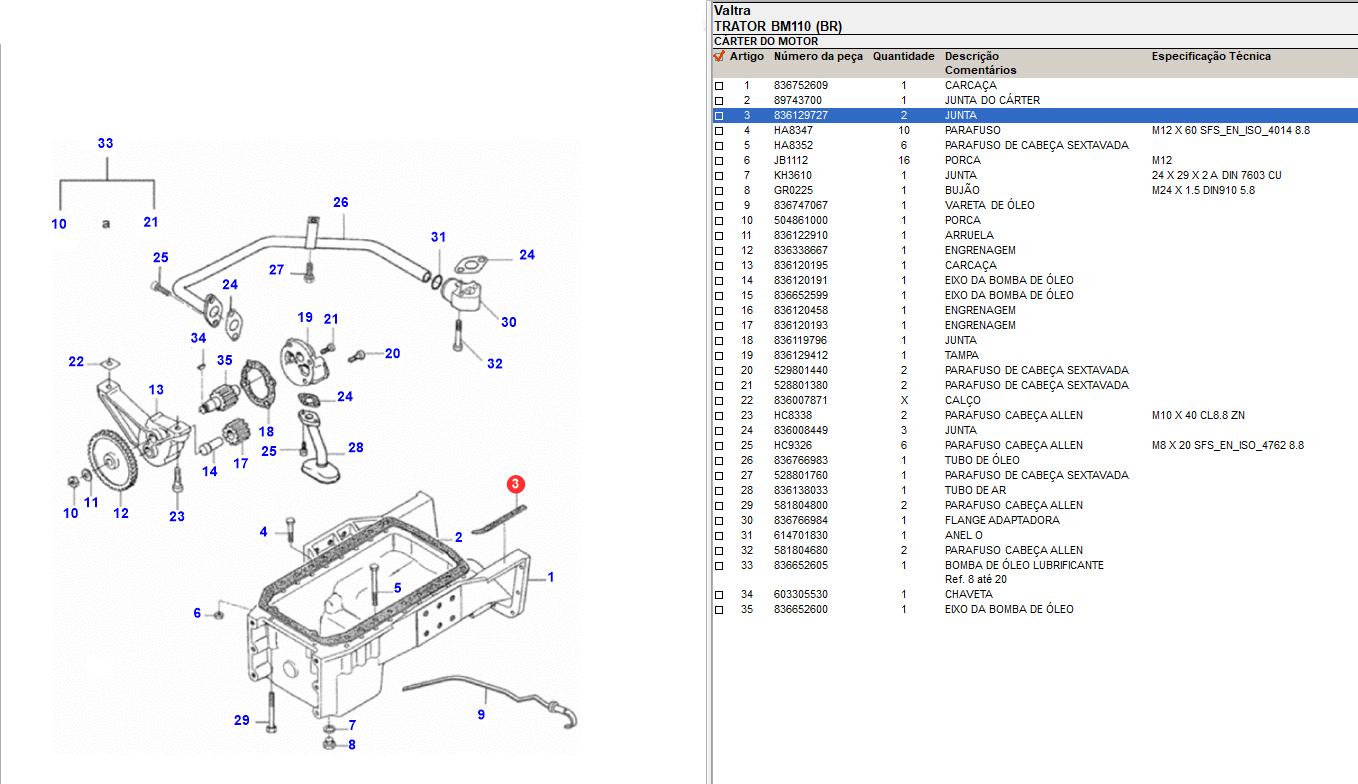Click the red highlighted callout 3 marker

coord(515,484)
